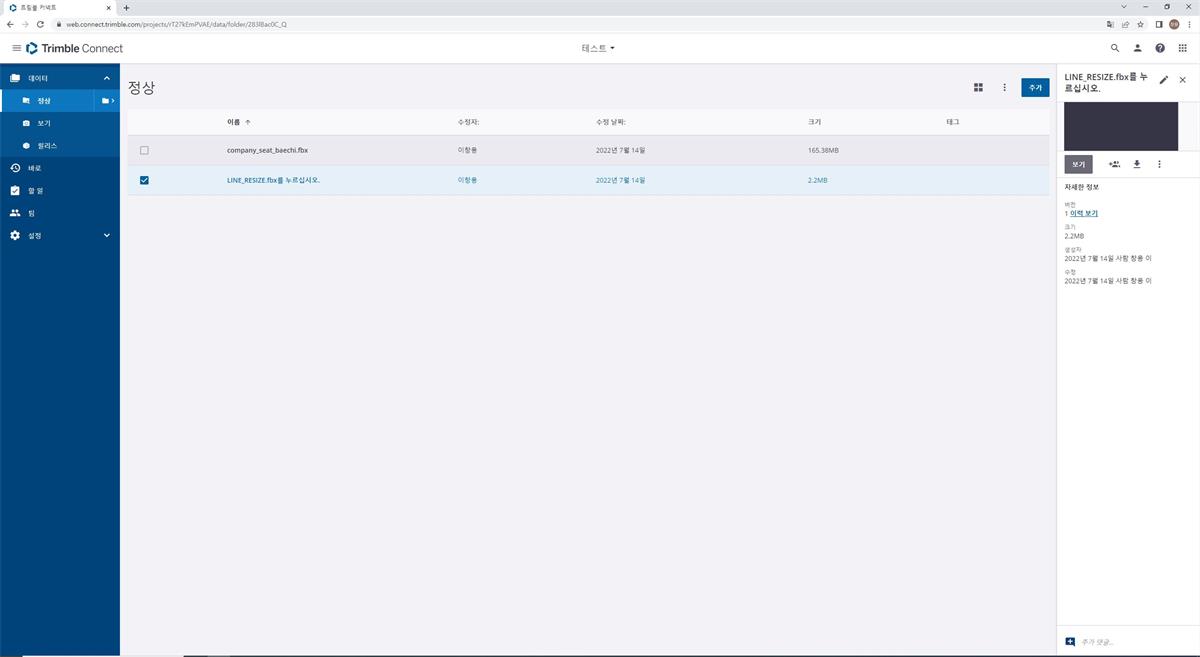Screen dimensions: 1200x657
Task: Download LINE_RESIZE.fbx using the download icon
Action: tap(1137, 164)
